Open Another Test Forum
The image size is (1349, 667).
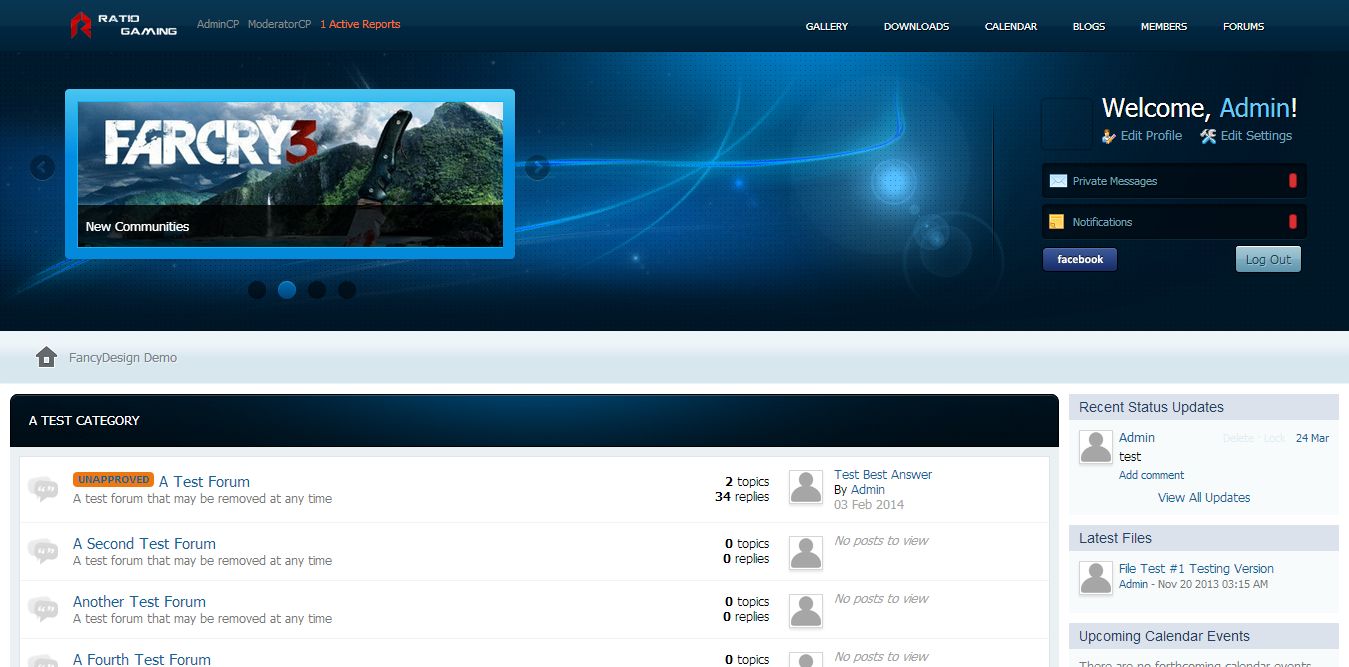[x=139, y=602]
